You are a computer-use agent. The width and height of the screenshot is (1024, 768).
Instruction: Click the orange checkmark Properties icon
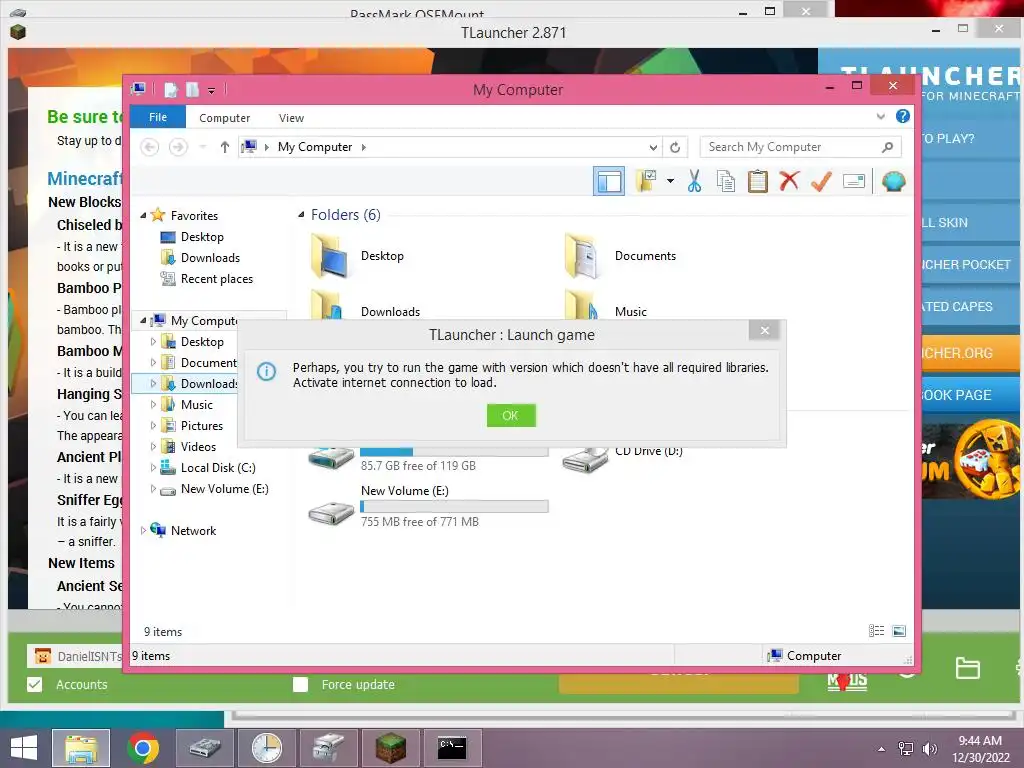[821, 181]
